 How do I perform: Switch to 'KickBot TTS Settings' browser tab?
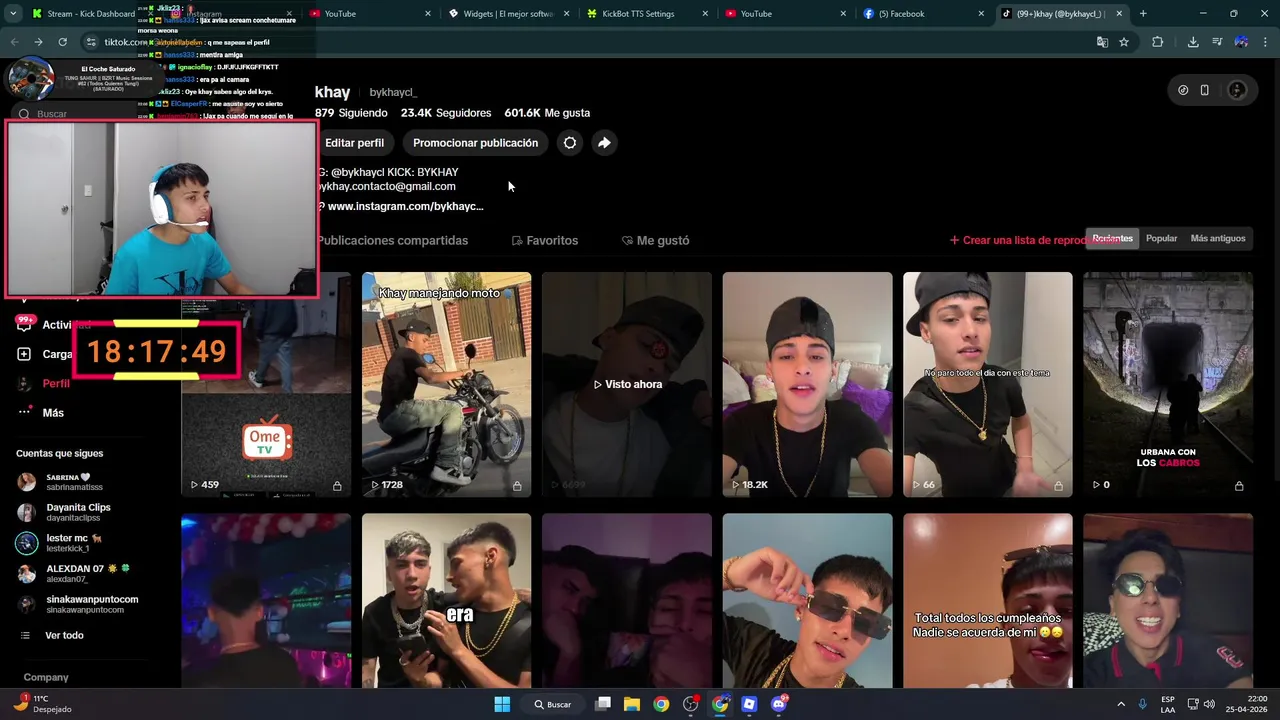point(646,14)
